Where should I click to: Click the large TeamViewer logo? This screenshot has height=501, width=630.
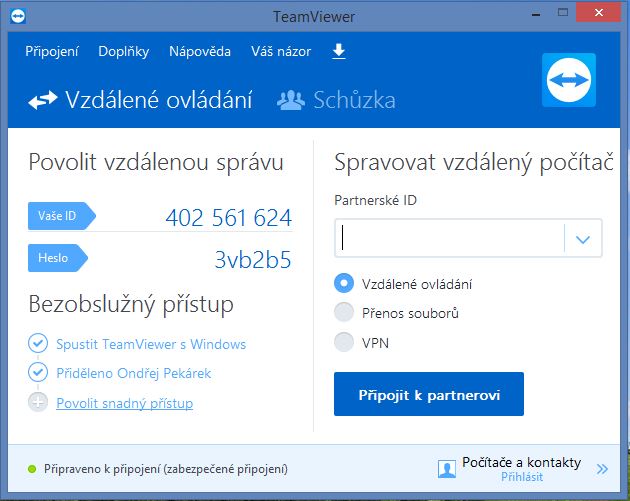point(569,80)
